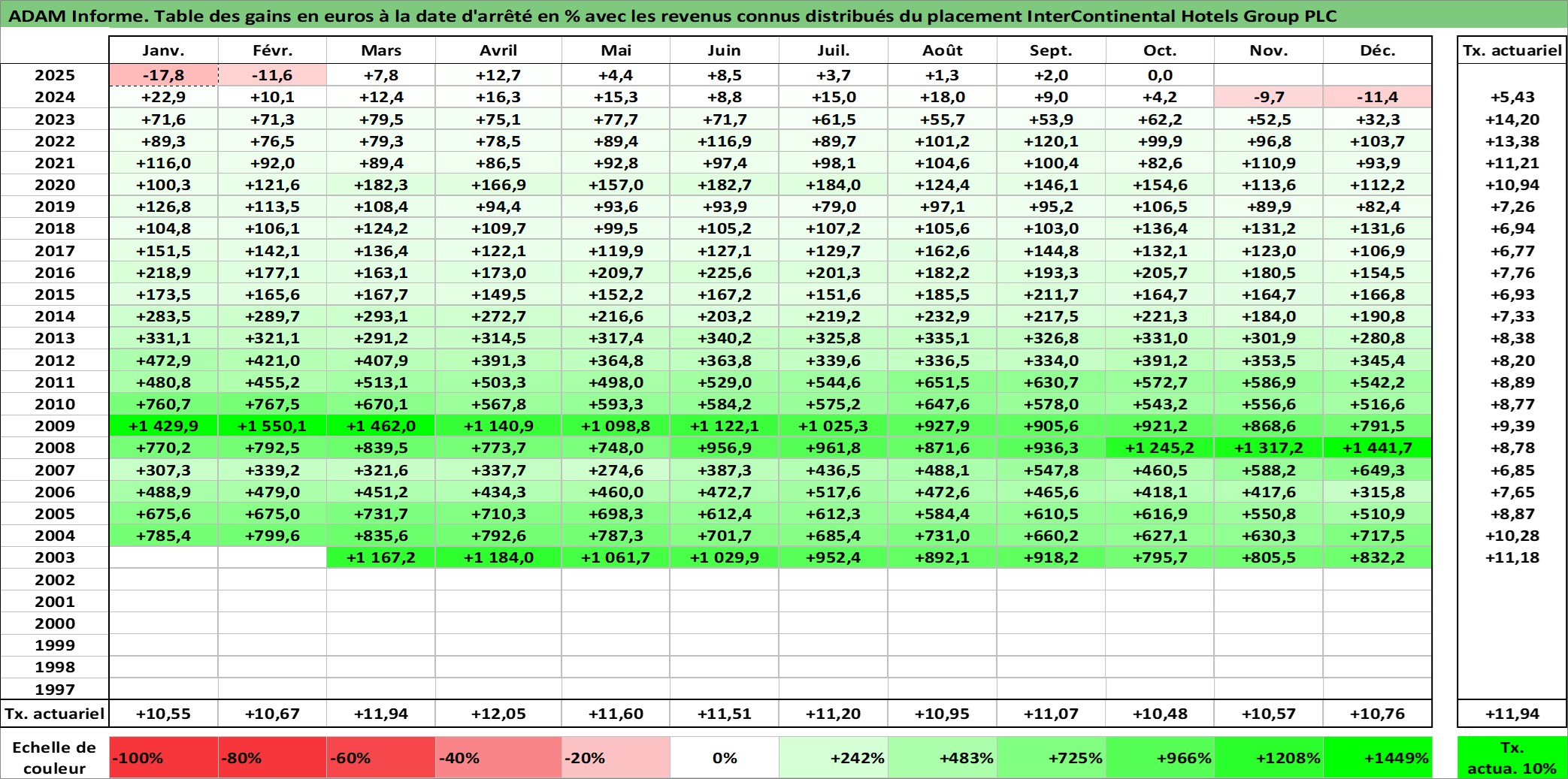Select the 'Tx. actuariel' right column header

1512,50
